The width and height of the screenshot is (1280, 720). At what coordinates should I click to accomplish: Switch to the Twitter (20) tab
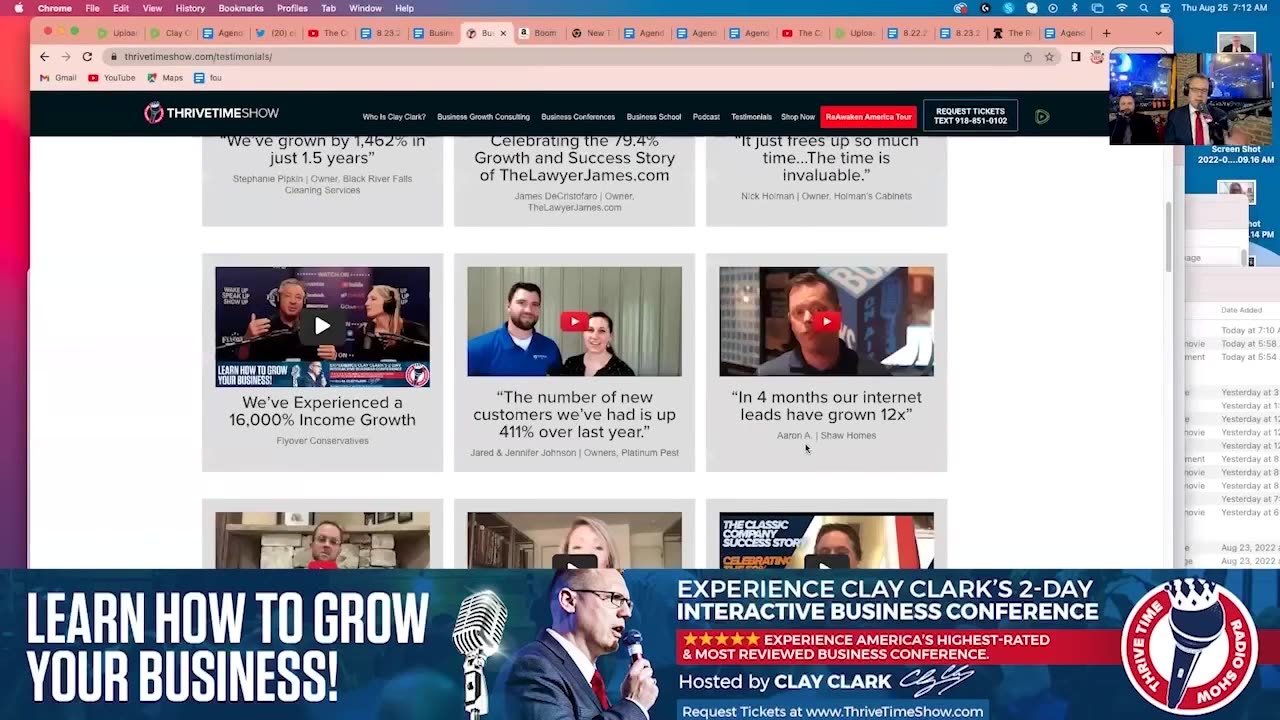click(x=275, y=33)
